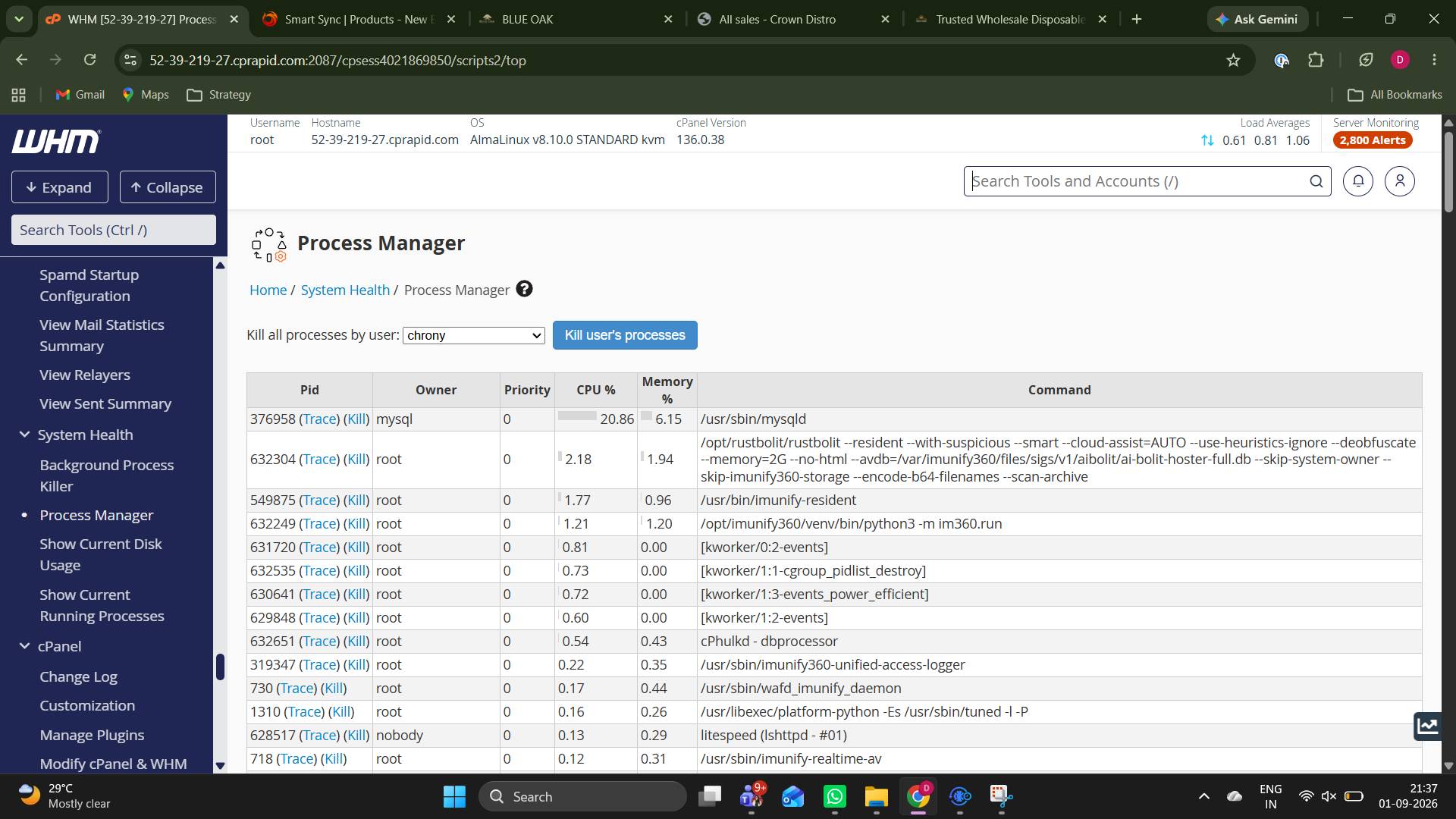Open the notifications bell icon
The image size is (1456, 819).
[x=1358, y=181]
